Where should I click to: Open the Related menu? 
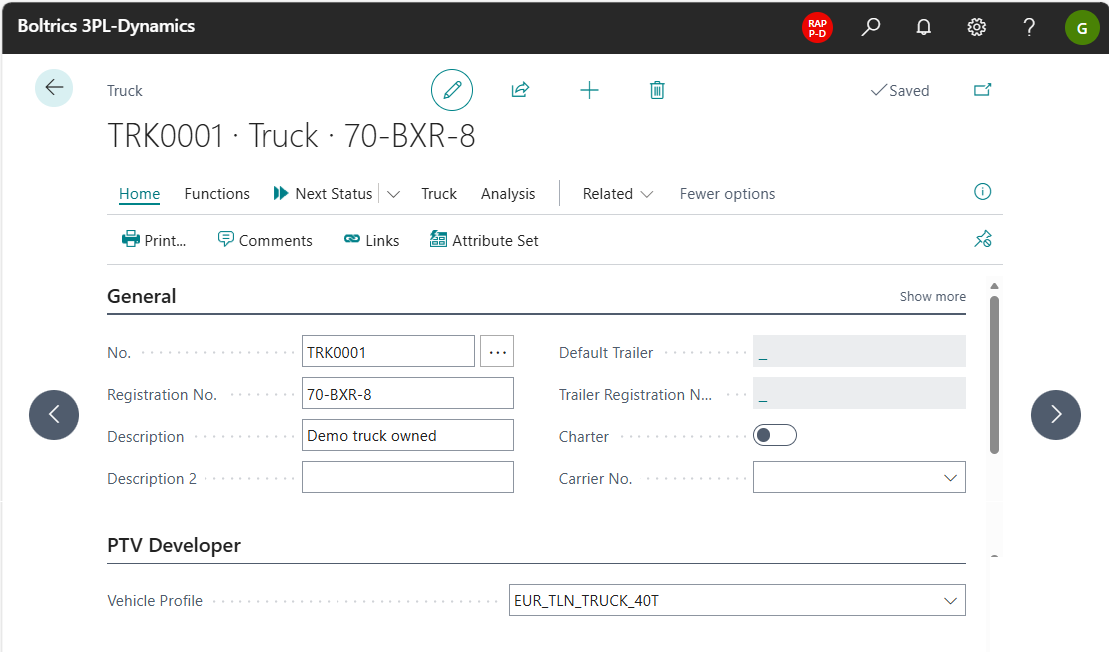click(x=616, y=193)
